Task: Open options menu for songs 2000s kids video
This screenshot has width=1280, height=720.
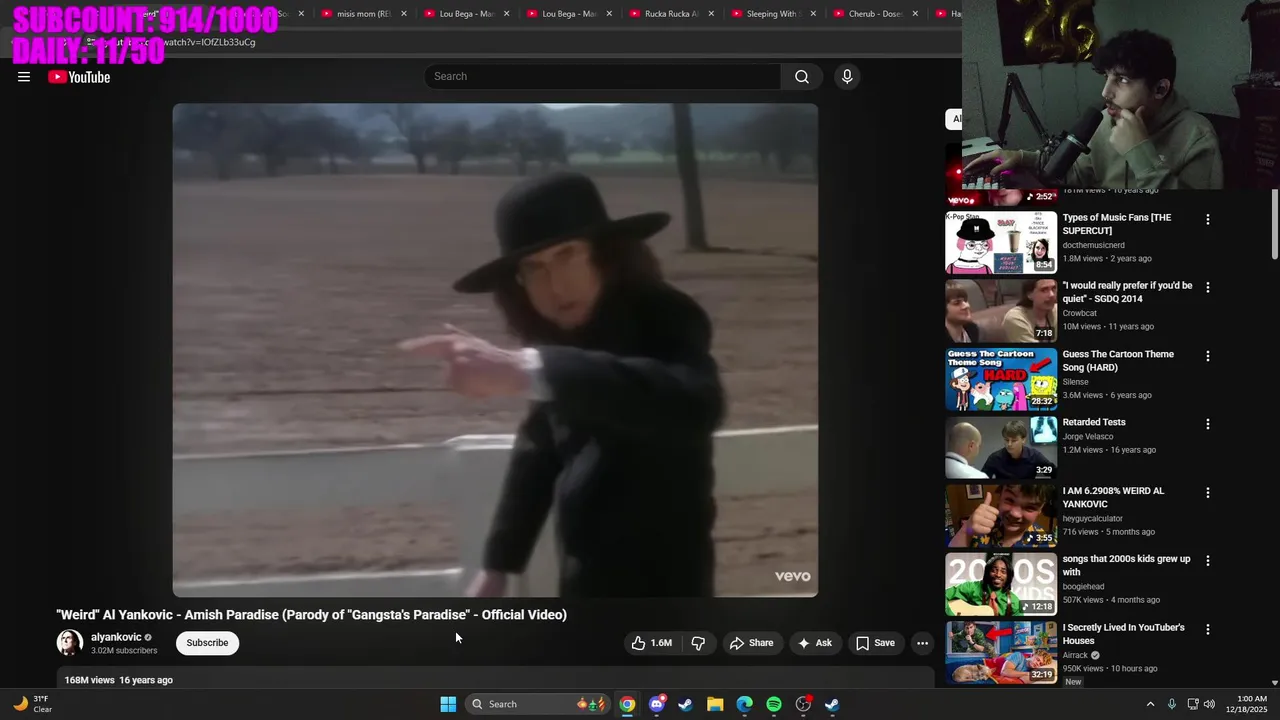Action: (x=1207, y=561)
